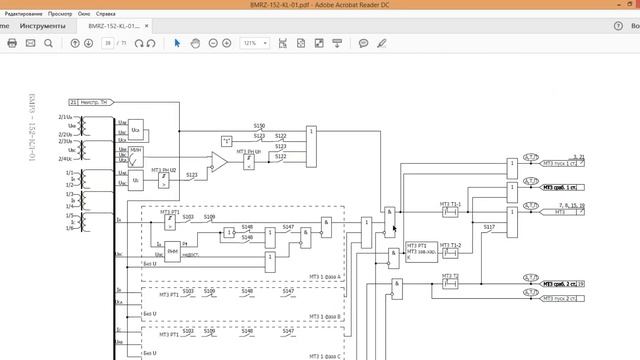
Task: Print the document with printer icon
Action: [12, 43]
